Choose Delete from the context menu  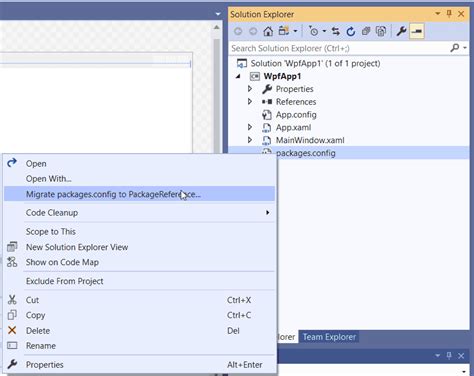point(139,331)
